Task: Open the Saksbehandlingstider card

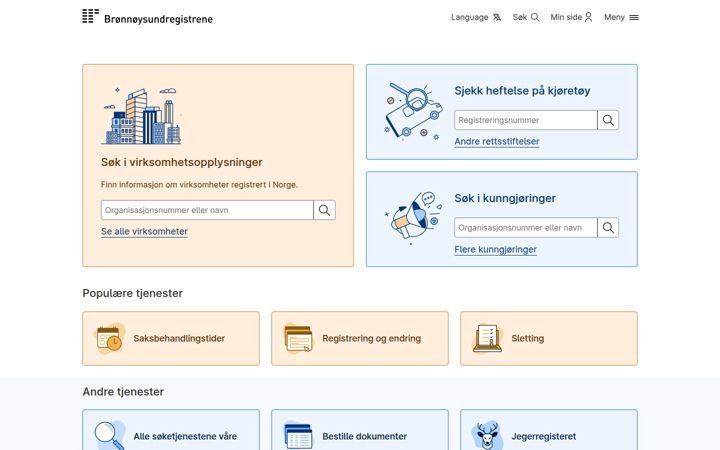Action: [171, 338]
